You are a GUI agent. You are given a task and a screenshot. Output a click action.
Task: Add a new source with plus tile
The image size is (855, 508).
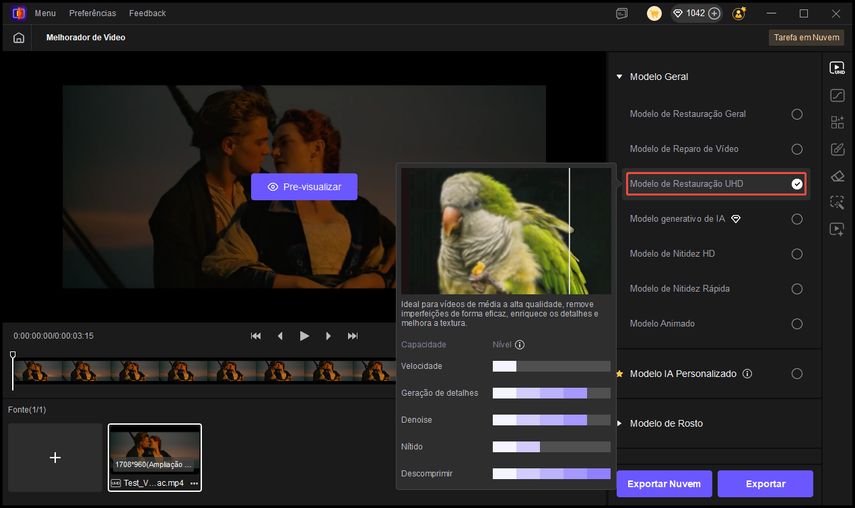[55, 457]
